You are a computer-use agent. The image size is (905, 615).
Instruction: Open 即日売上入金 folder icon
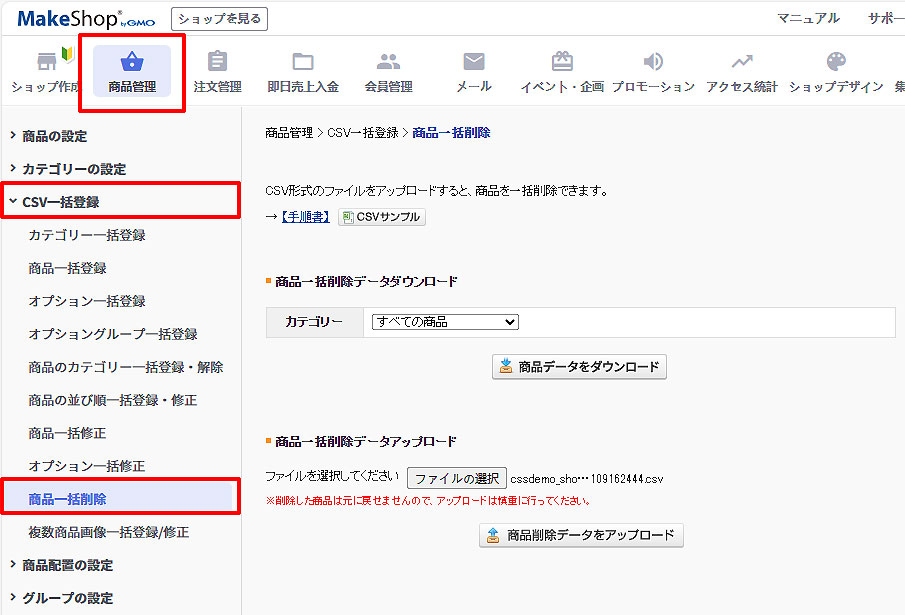[302, 61]
